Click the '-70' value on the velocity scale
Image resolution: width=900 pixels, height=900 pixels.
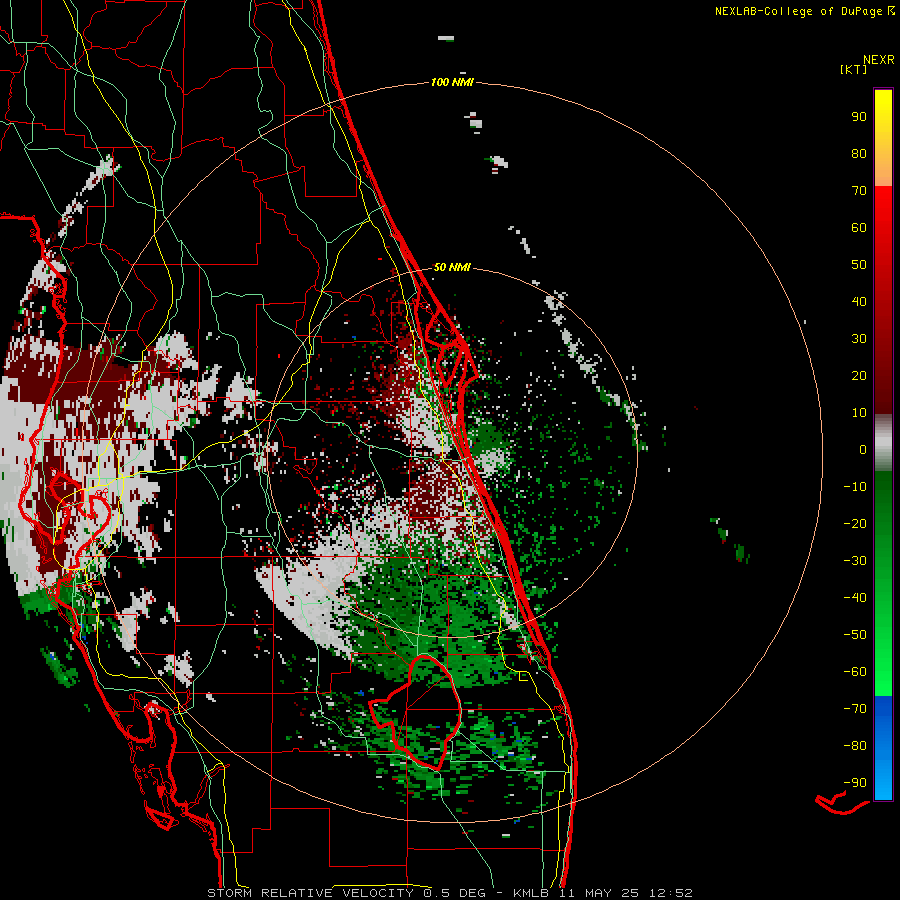coord(855,708)
